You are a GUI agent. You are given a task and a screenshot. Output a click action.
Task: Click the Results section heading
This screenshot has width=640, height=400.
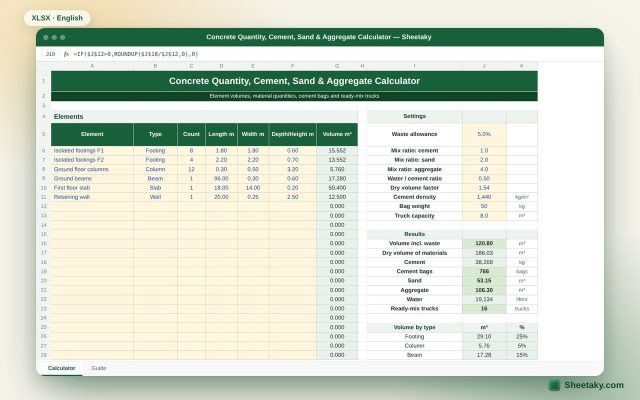[415, 234]
